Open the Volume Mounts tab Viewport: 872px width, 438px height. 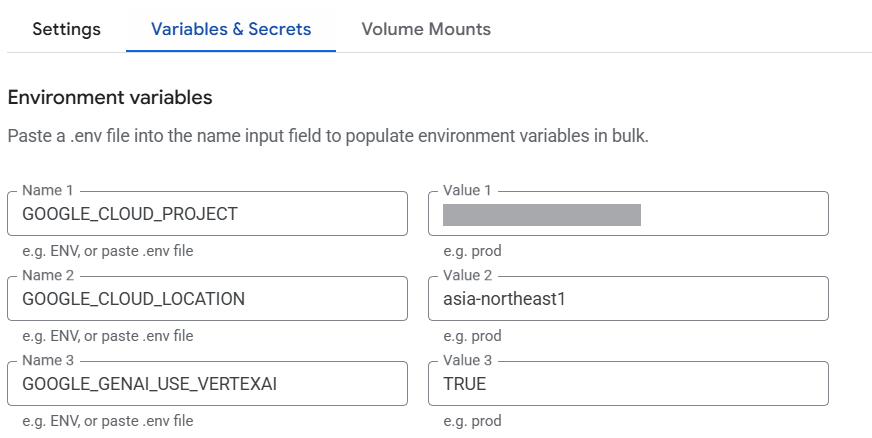tap(426, 29)
